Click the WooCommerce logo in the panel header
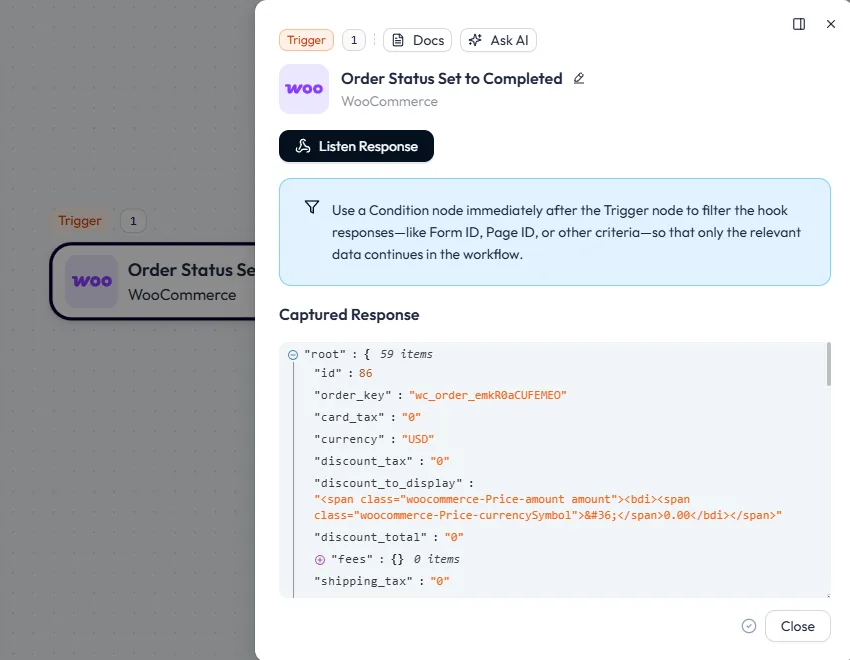The height and width of the screenshot is (660, 850). [304, 89]
